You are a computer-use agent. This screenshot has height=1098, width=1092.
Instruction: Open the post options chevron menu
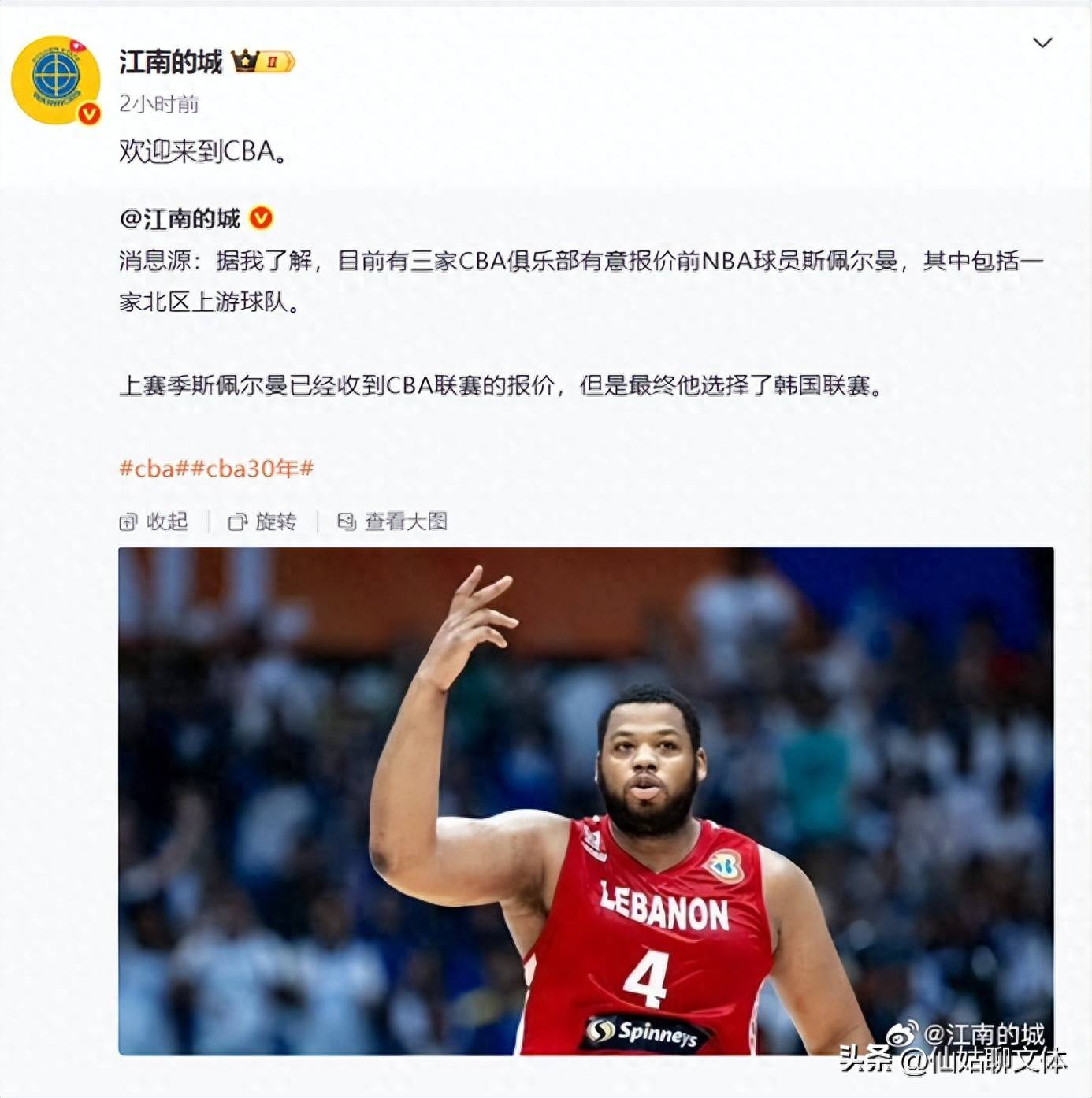1042,43
